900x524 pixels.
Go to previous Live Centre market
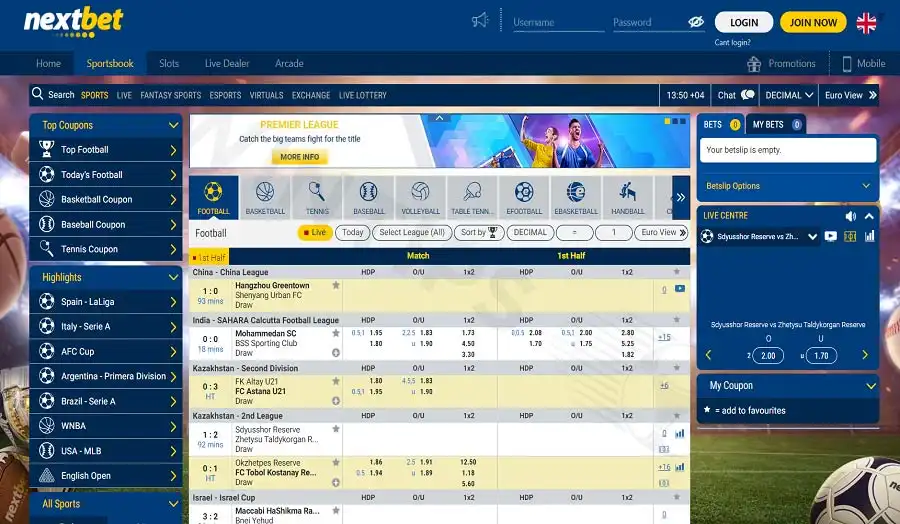coord(708,355)
